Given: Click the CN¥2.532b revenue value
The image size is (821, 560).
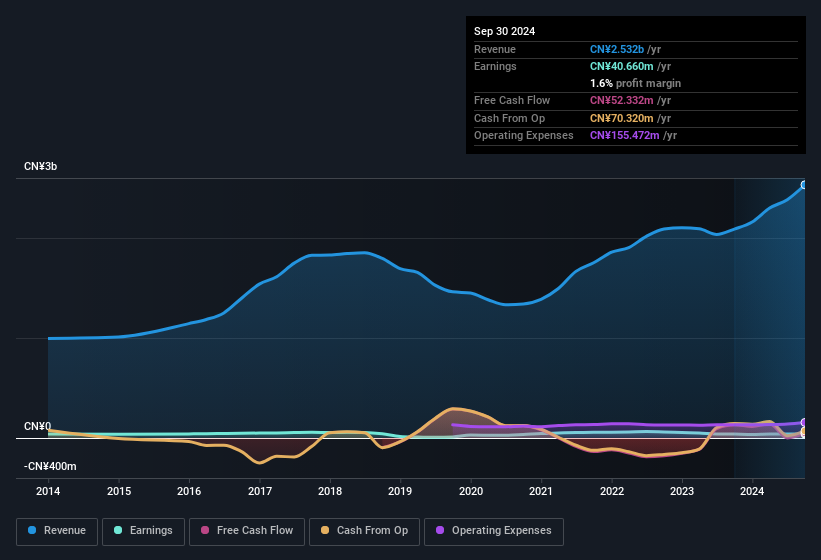Looking at the screenshot, I should [617, 49].
